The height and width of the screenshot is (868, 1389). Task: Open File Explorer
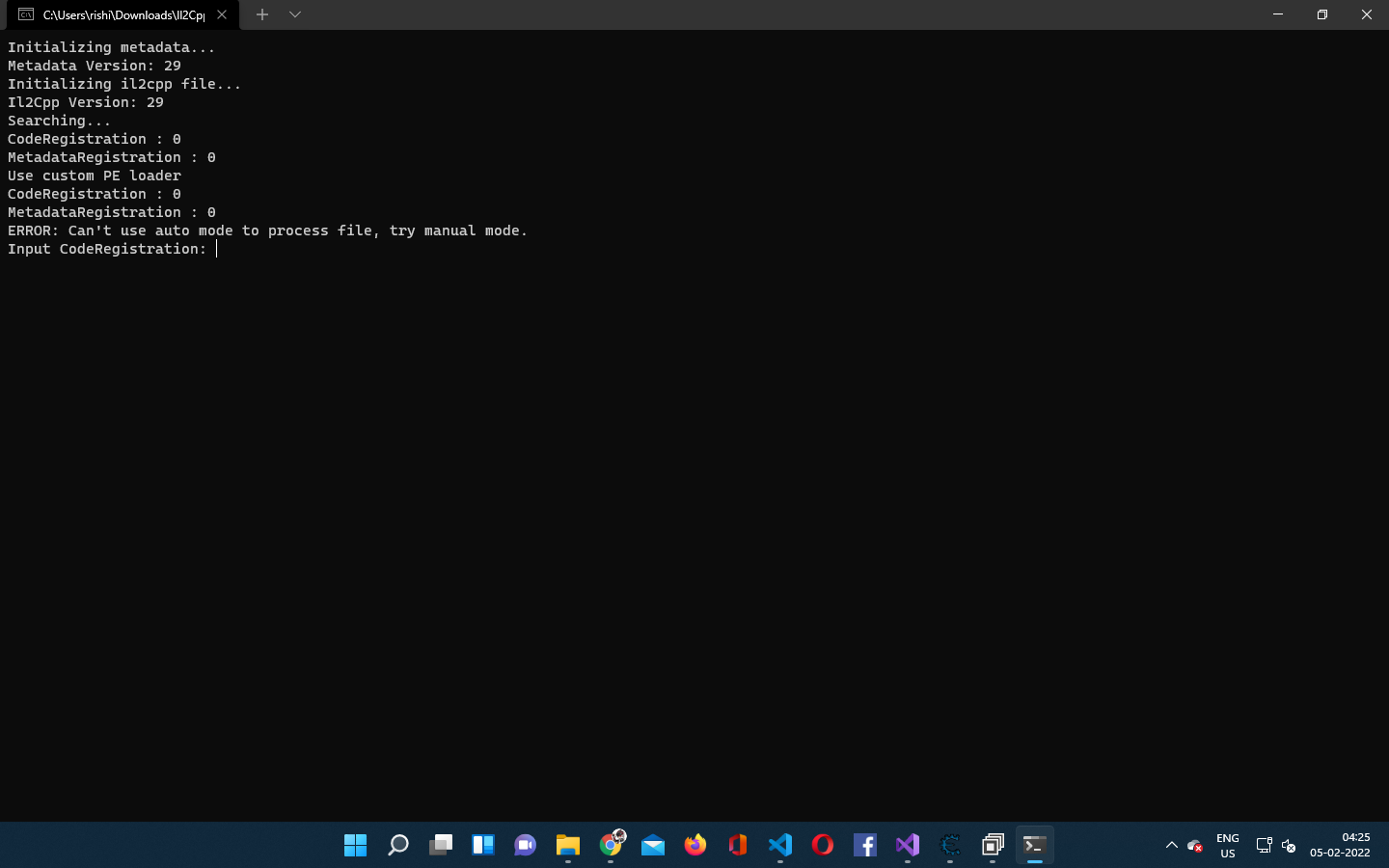tap(567, 846)
